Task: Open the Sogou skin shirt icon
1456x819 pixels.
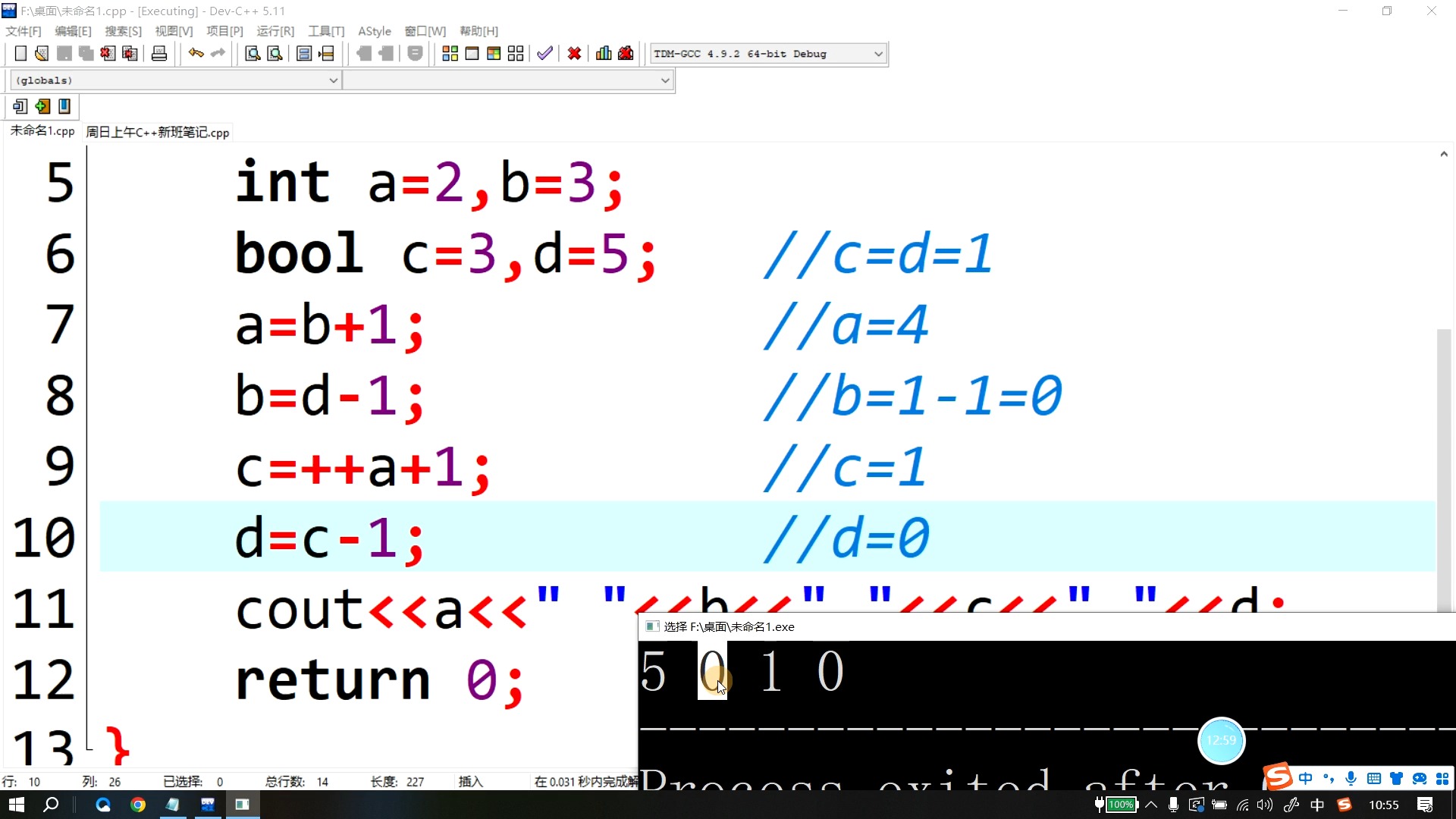Action: tap(1396, 779)
